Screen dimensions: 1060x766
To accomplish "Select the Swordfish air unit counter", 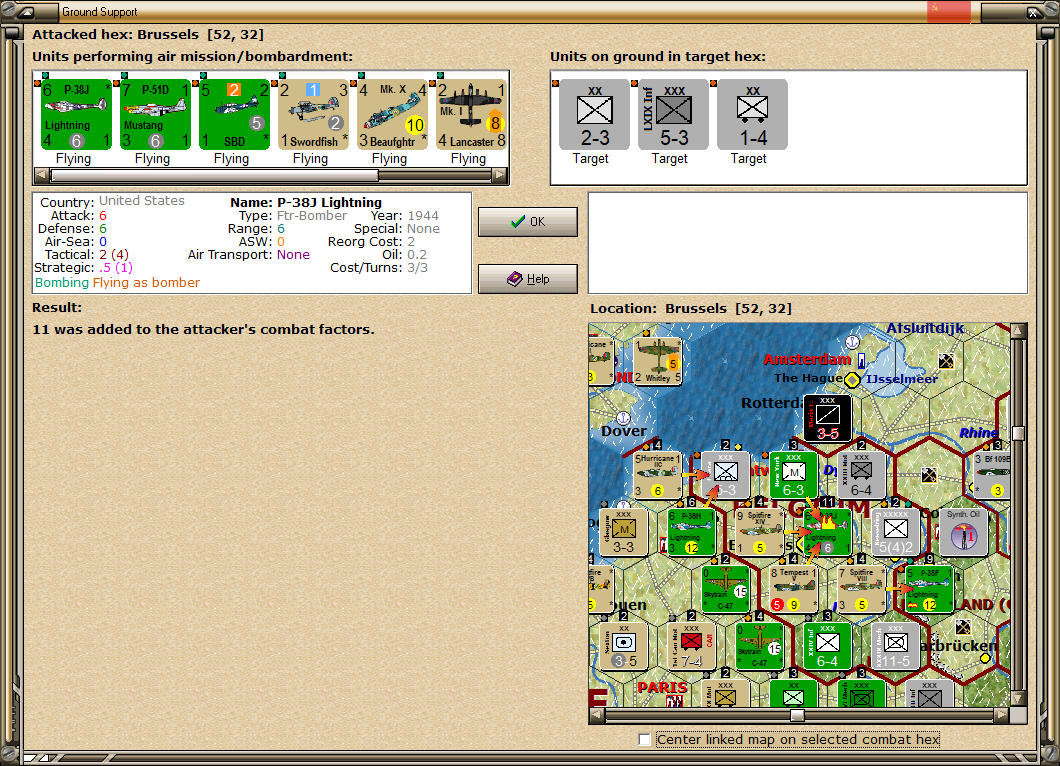I will coord(313,114).
